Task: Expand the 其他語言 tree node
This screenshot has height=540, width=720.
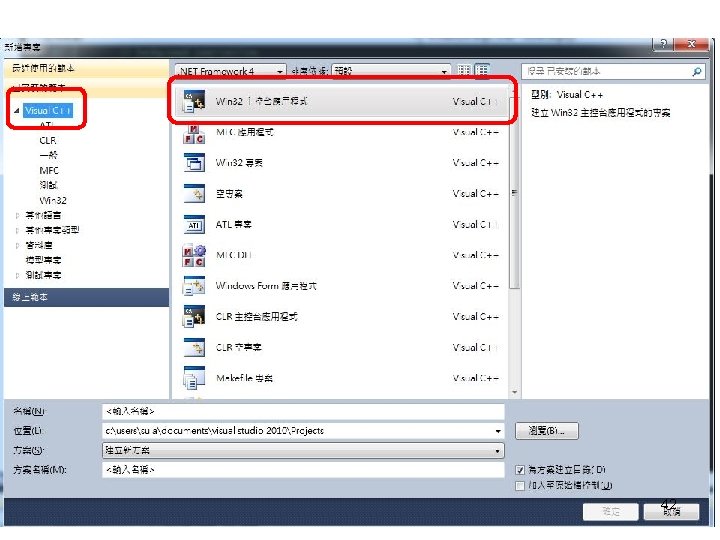Action: pyautogui.click(x=17, y=215)
